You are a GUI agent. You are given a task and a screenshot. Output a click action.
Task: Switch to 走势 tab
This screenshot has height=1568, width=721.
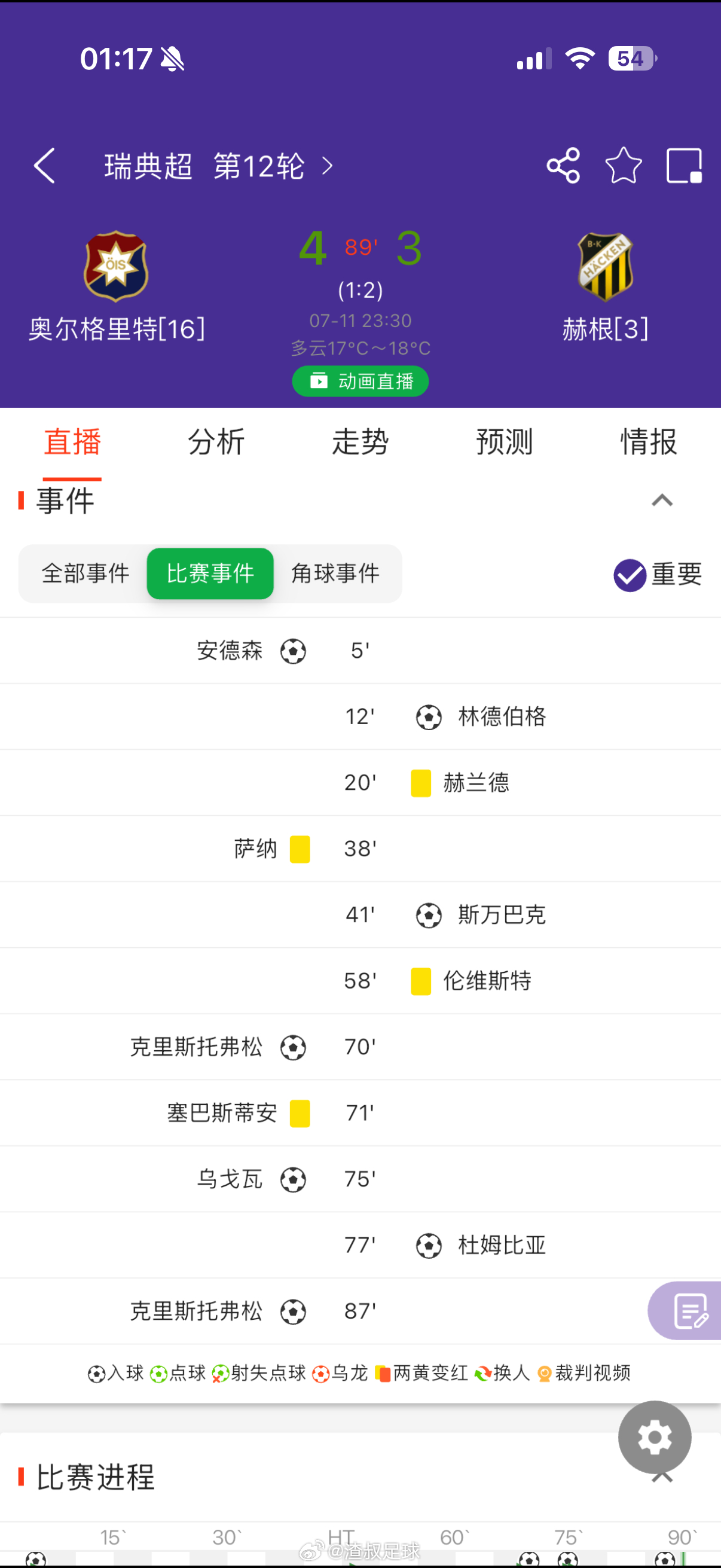[x=360, y=442]
